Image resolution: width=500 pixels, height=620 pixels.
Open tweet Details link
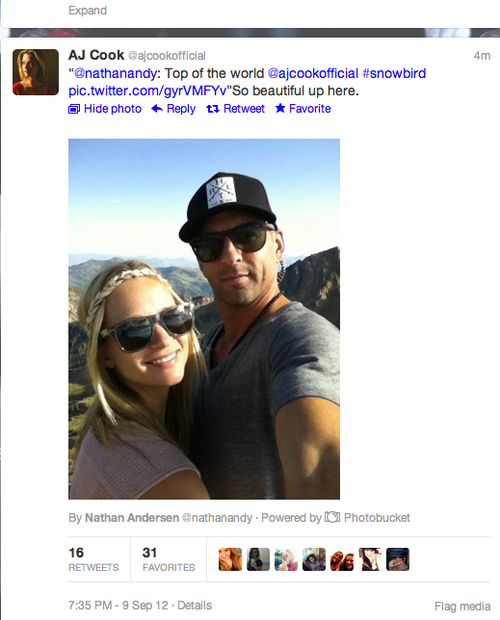[x=194, y=605]
